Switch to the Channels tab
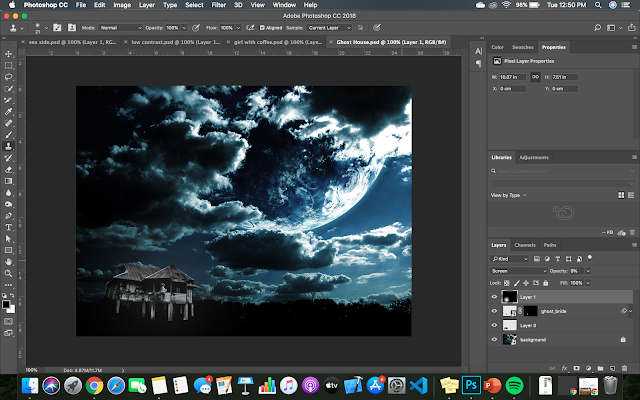 [525, 245]
